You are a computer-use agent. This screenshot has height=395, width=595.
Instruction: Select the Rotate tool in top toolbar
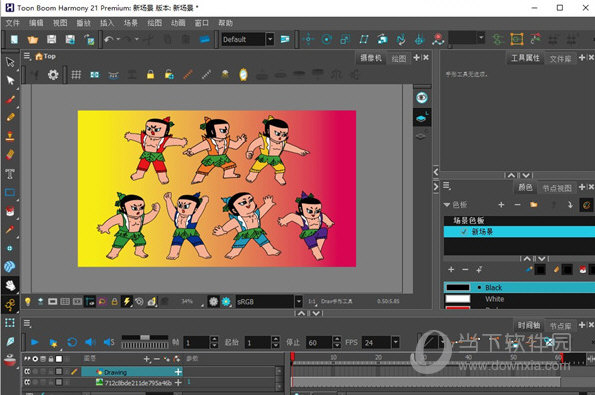click(327, 39)
